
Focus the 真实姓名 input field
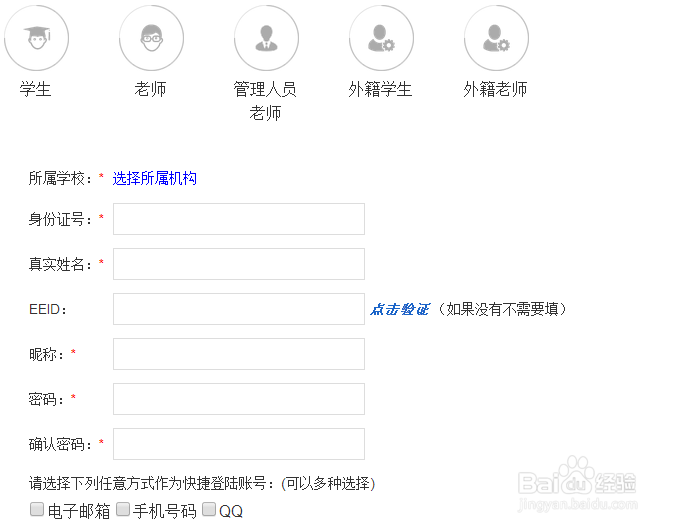[239, 264]
